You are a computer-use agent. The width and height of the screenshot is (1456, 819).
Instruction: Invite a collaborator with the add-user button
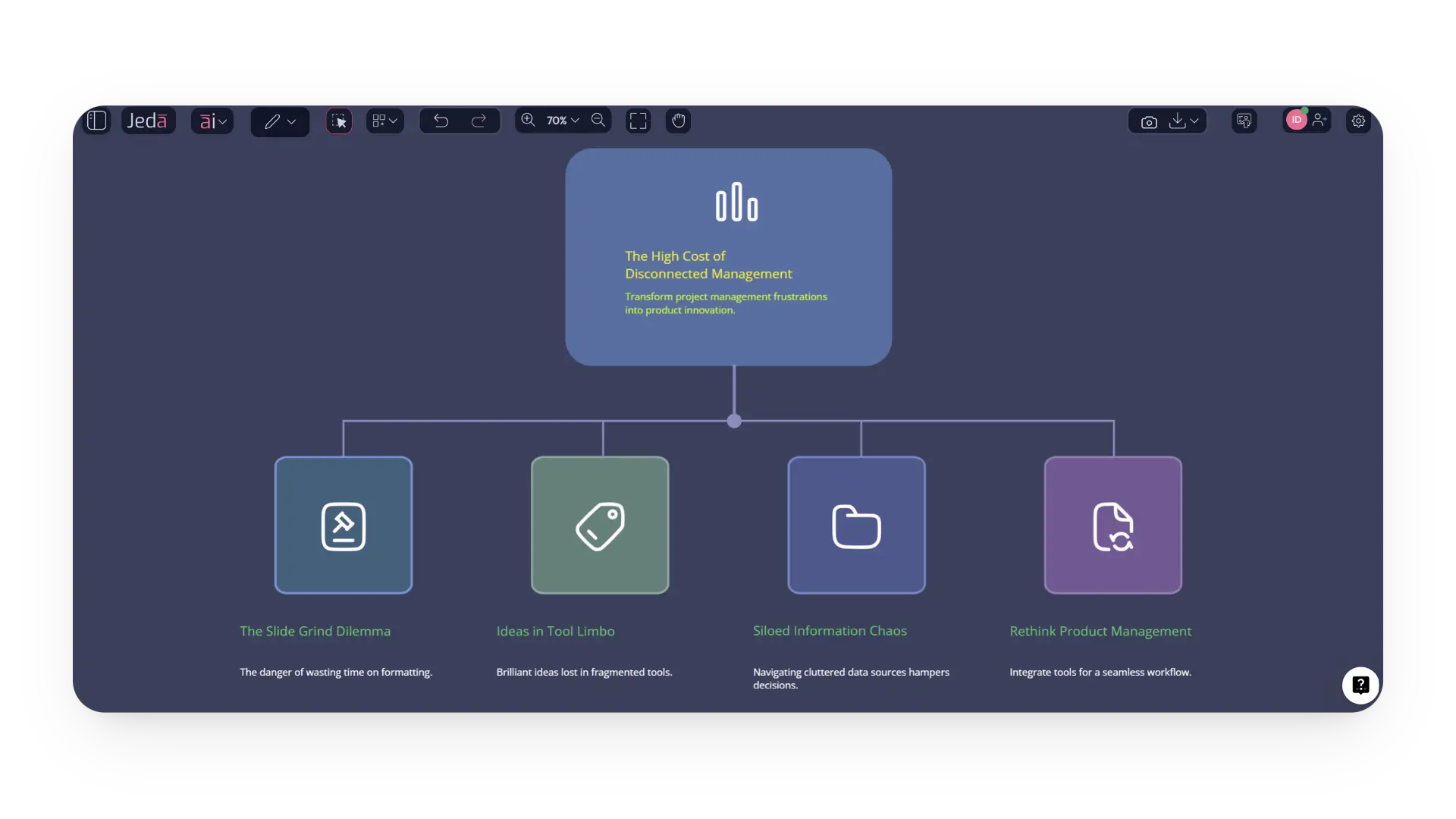pos(1321,121)
